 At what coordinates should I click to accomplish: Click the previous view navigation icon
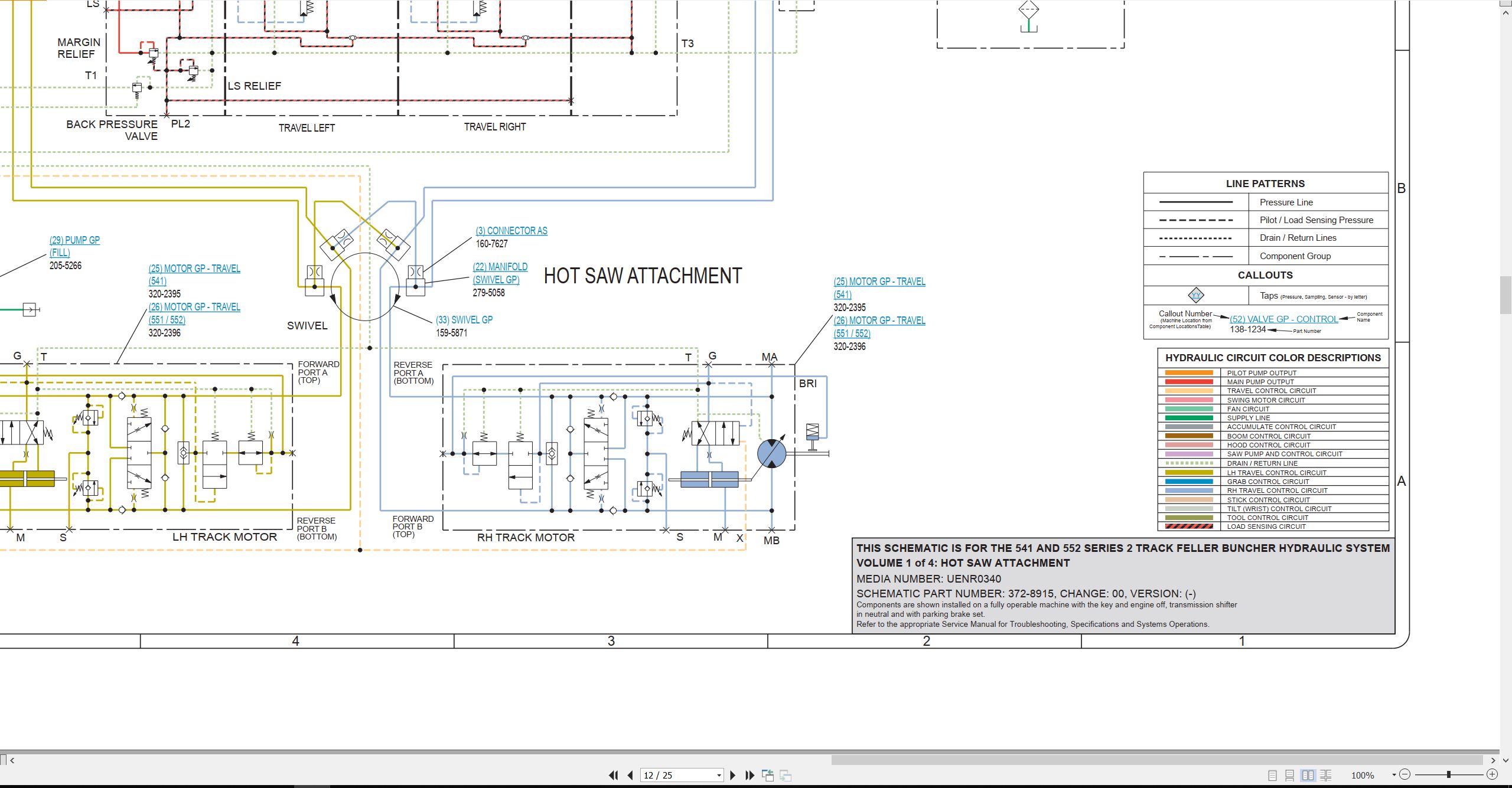(x=768, y=775)
